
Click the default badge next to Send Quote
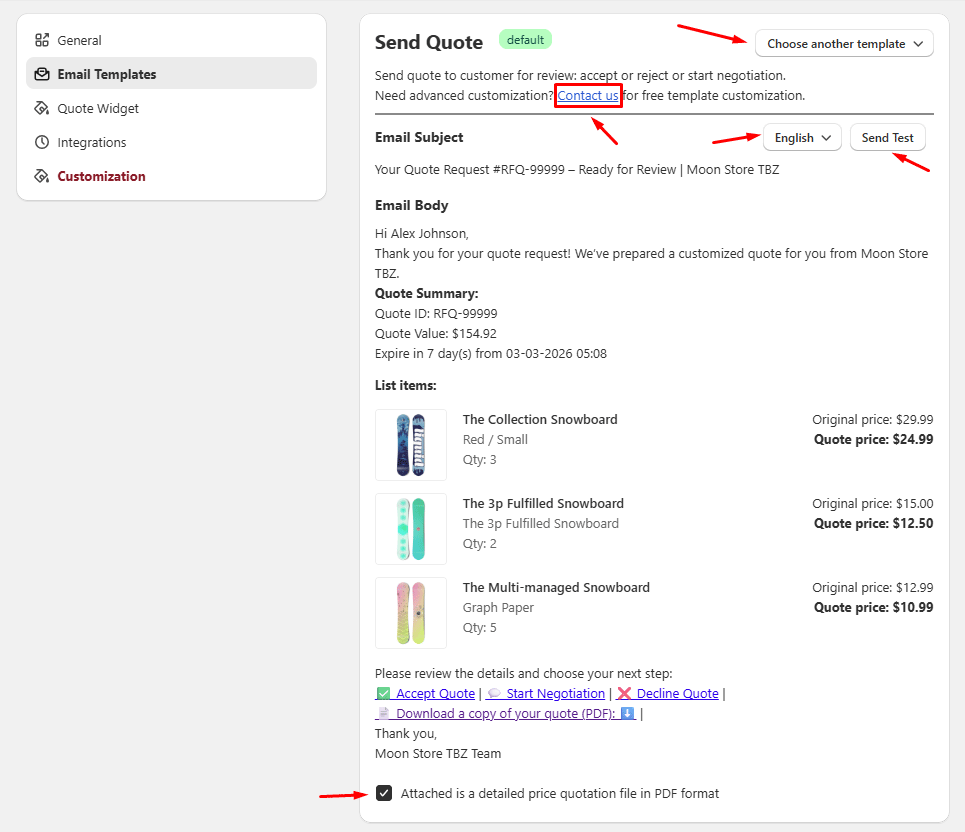click(525, 41)
